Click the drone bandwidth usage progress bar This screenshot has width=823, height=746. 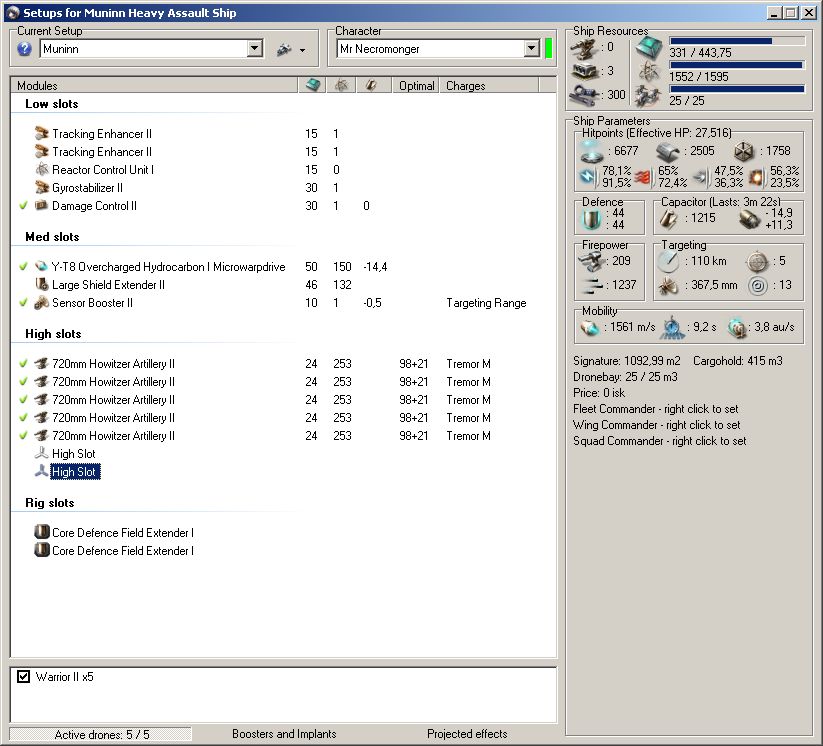tap(737, 89)
